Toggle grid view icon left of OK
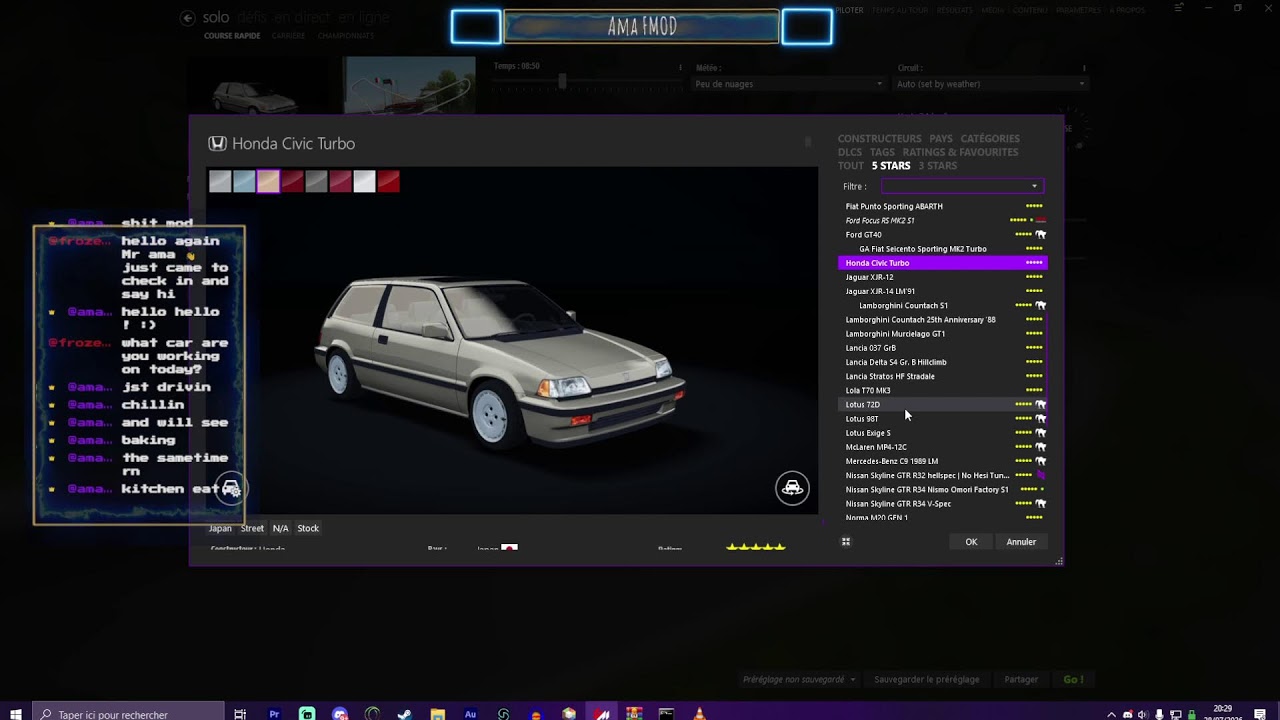 click(x=845, y=542)
